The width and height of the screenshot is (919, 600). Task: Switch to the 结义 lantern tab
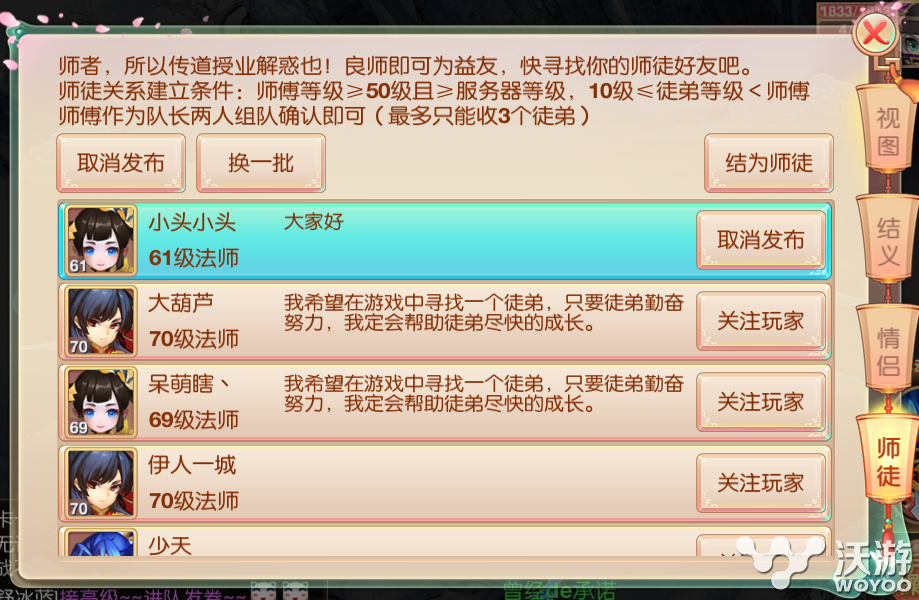(x=887, y=241)
